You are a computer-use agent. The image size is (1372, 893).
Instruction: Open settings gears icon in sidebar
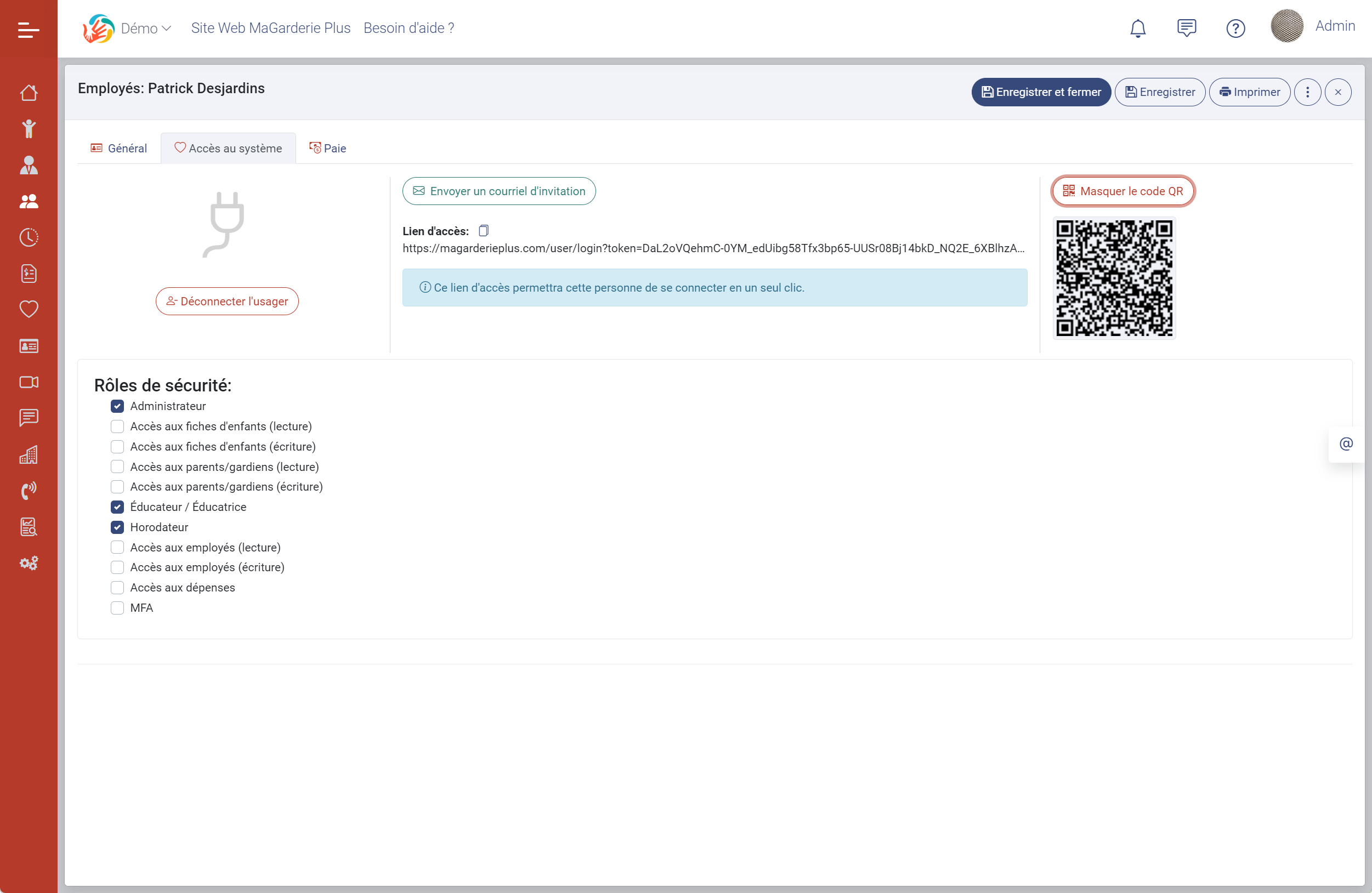pyautogui.click(x=29, y=563)
